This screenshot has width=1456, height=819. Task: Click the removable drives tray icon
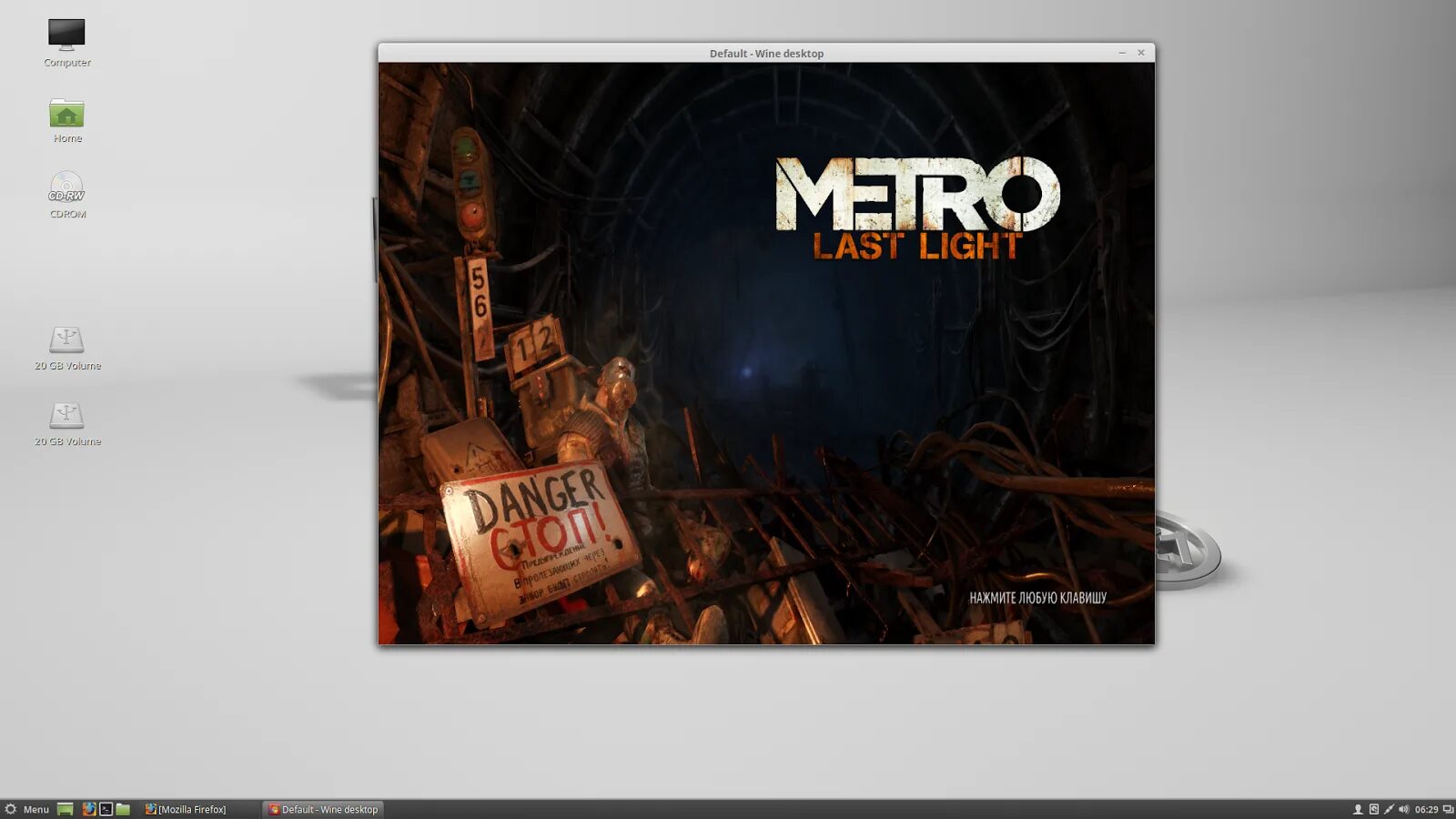pyautogui.click(x=1373, y=809)
